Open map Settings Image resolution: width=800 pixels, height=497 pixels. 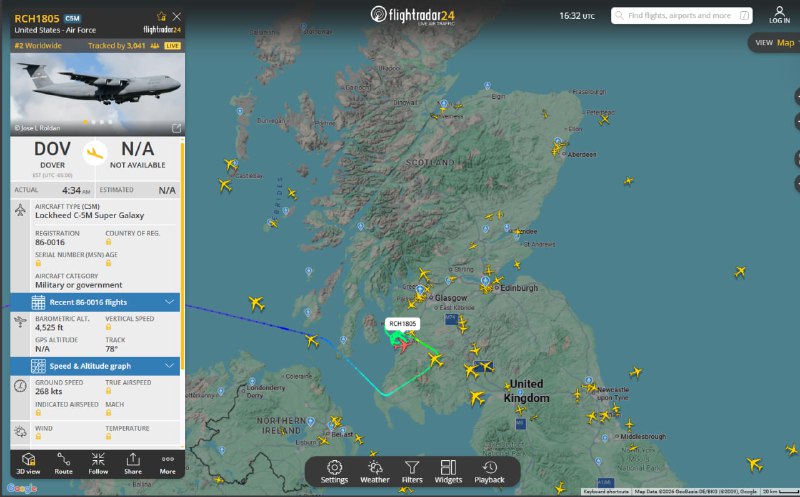334,471
